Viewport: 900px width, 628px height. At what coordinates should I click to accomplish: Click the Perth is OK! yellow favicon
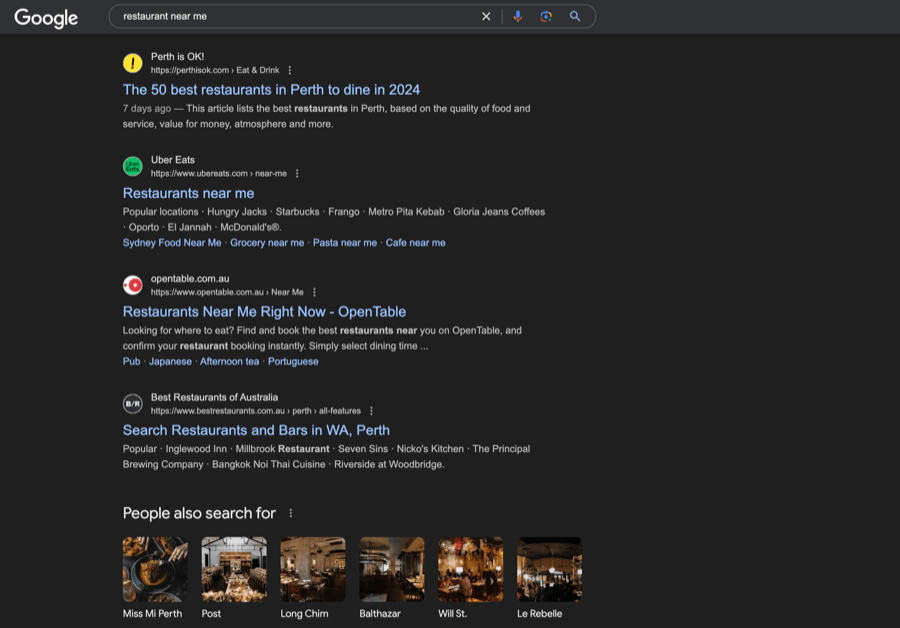pos(133,63)
